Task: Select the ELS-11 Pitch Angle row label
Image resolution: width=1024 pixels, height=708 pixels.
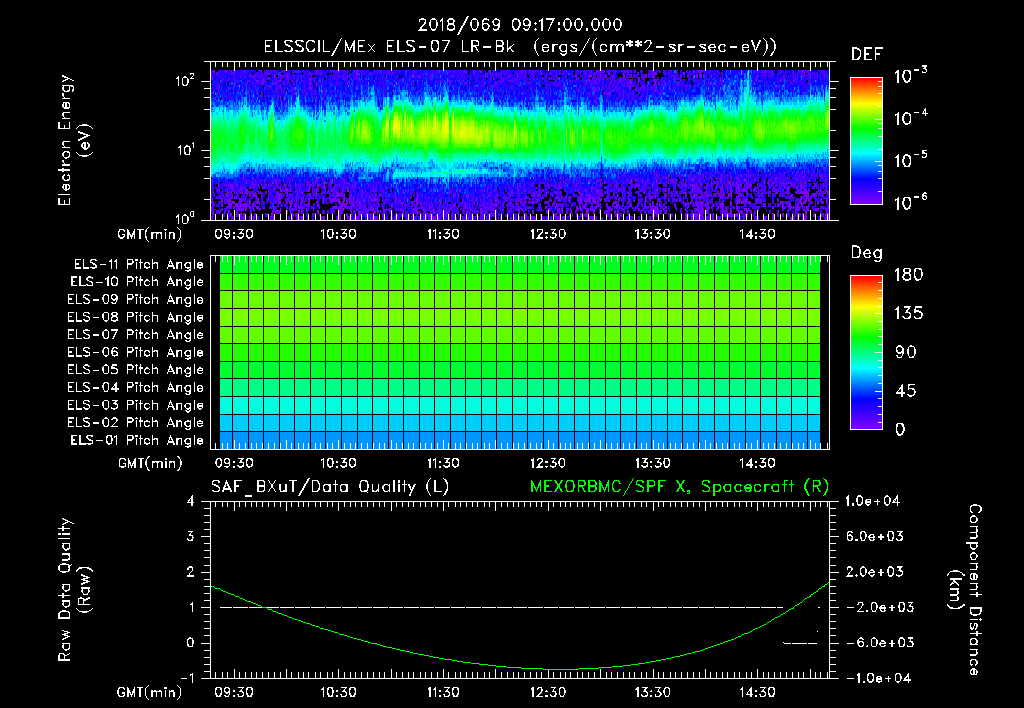Action: pyautogui.click(x=138, y=265)
